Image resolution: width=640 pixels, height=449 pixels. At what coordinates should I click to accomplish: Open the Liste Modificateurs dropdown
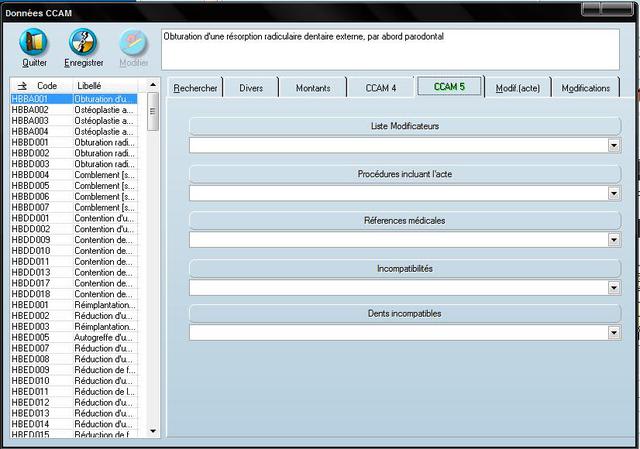pyautogui.click(x=614, y=145)
